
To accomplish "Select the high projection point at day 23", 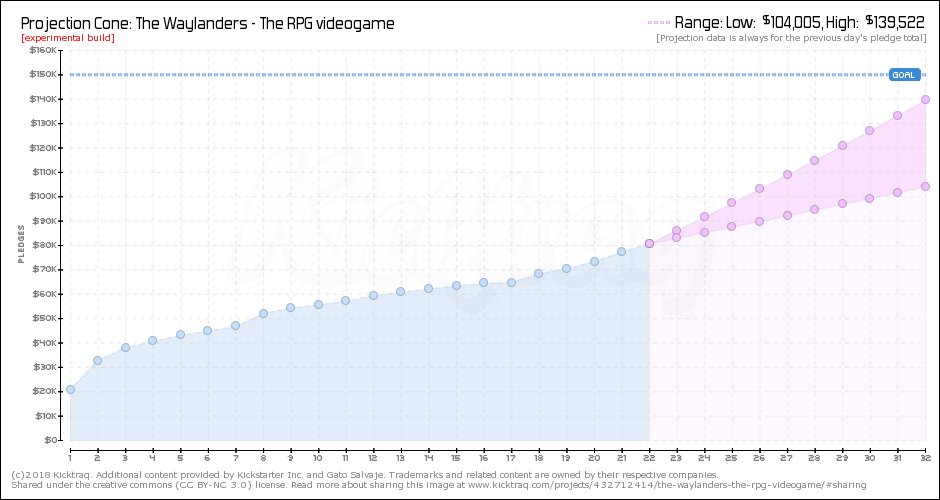I will (x=676, y=230).
